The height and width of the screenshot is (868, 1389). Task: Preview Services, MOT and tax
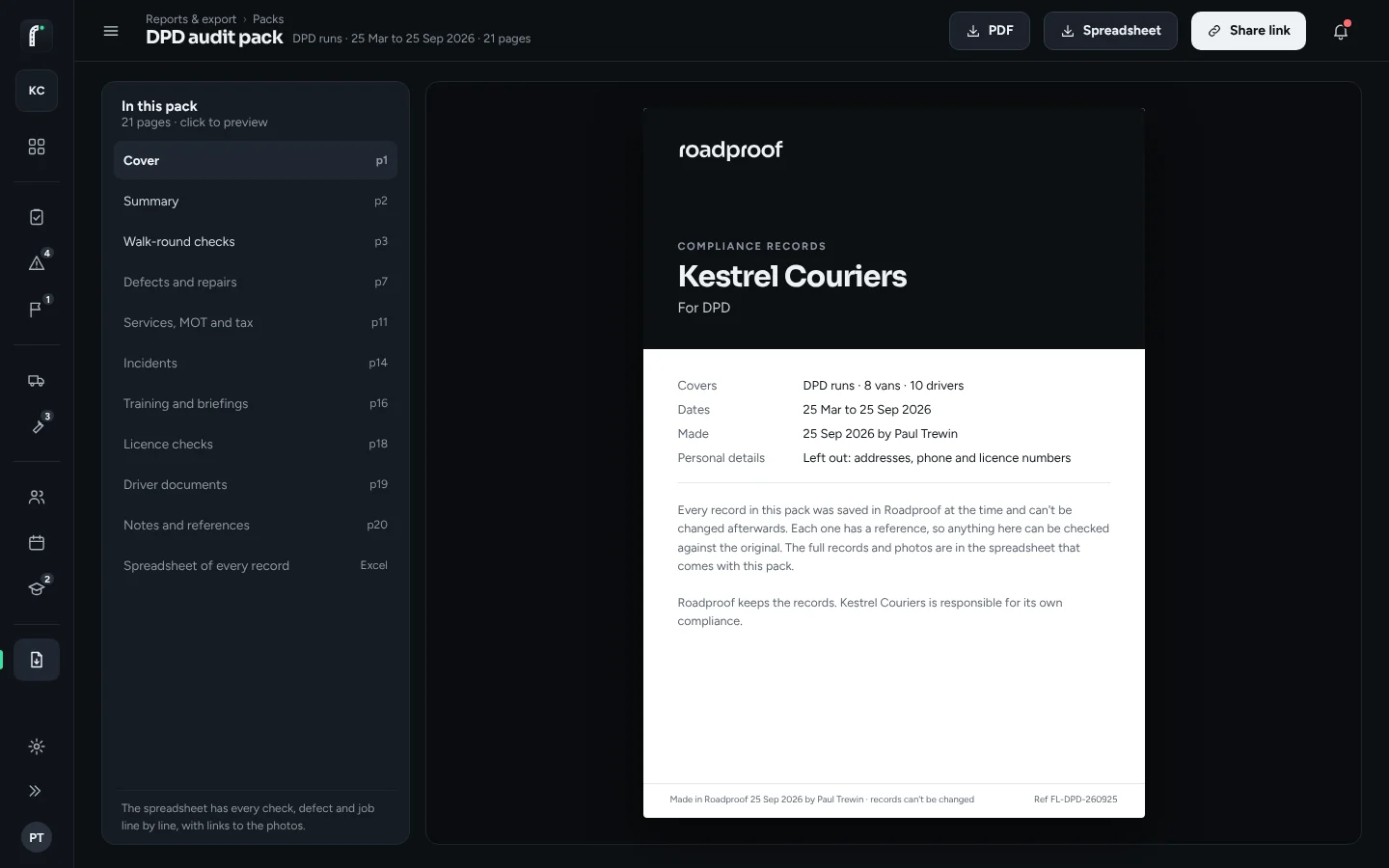pos(256,323)
